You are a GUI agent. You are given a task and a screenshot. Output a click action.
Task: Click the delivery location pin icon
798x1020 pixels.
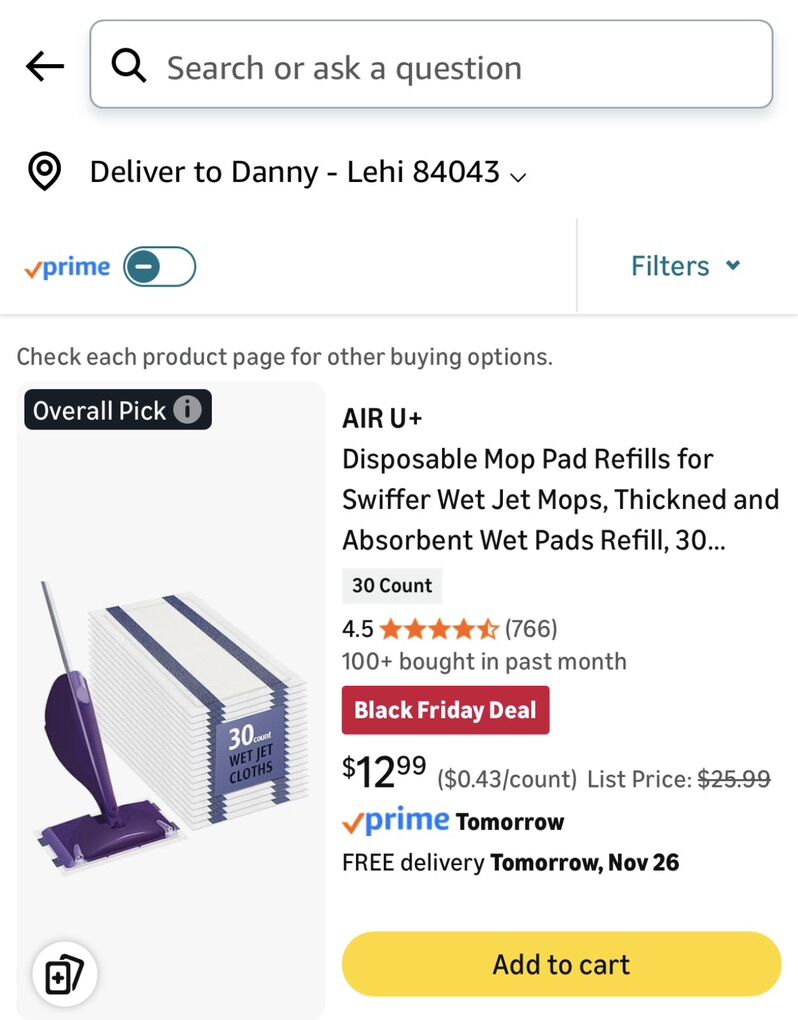(44, 172)
